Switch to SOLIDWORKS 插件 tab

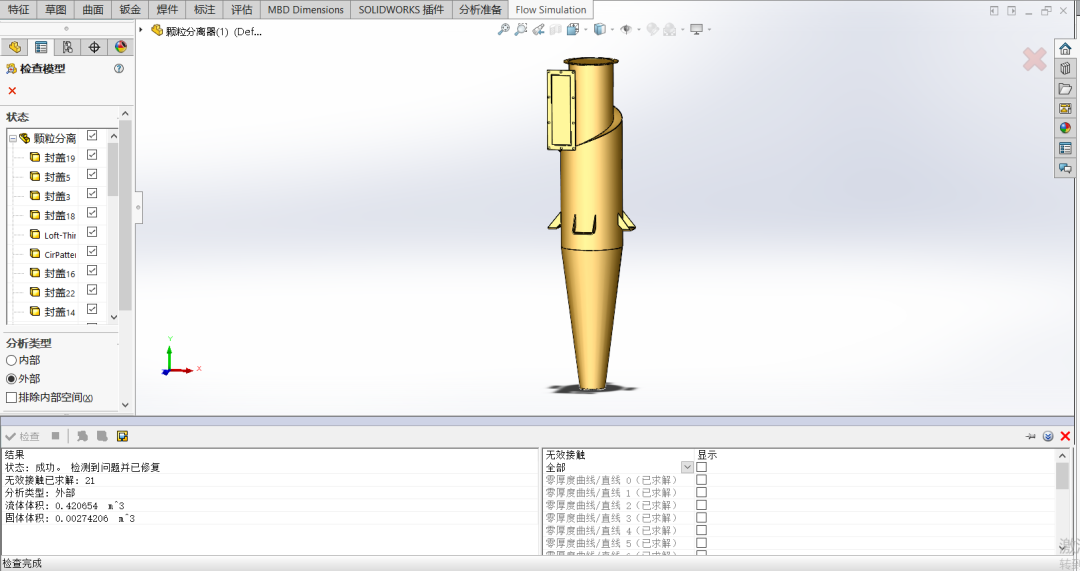pos(401,10)
